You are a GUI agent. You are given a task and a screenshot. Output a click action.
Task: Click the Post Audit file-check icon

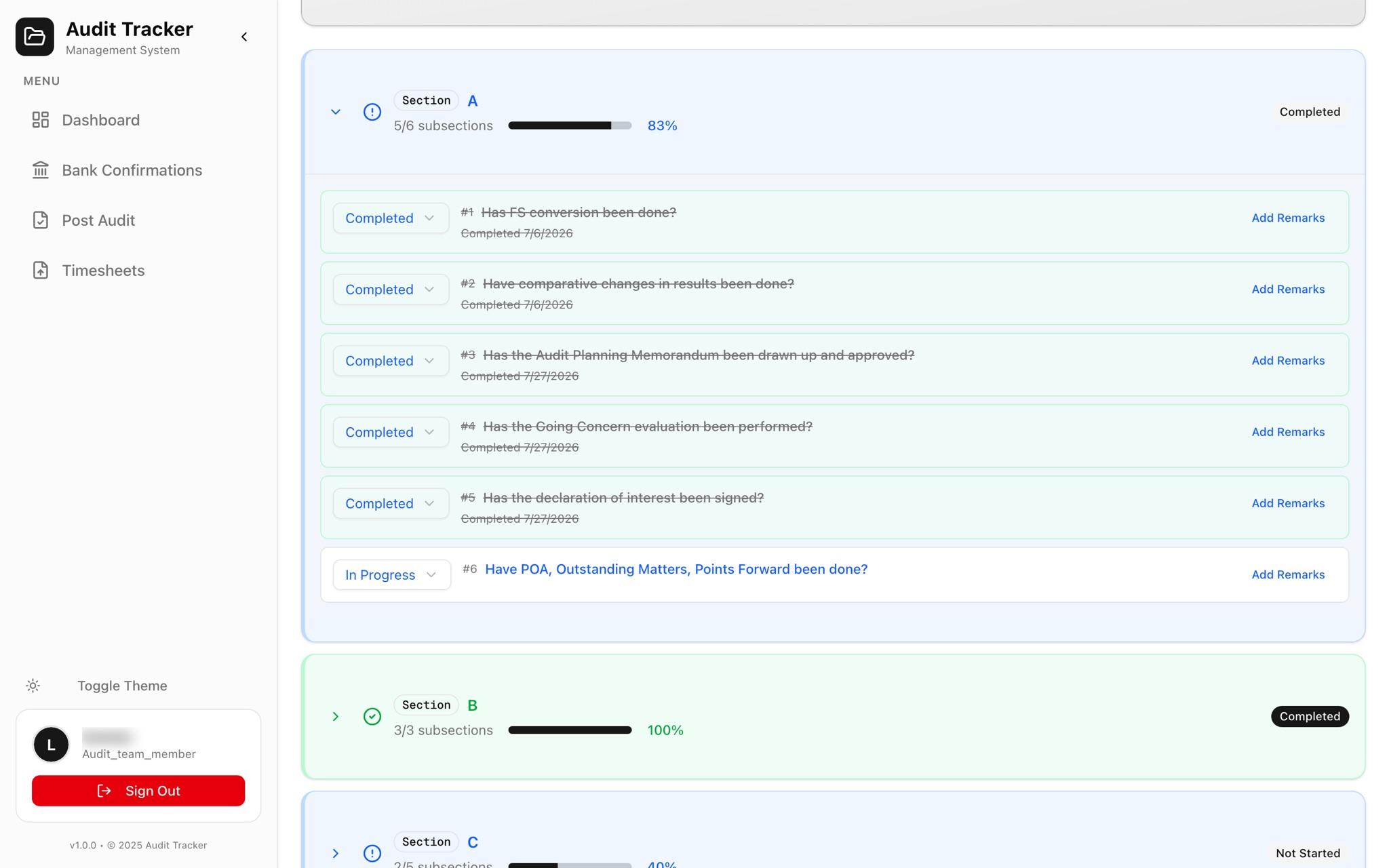pyautogui.click(x=41, y=220)
